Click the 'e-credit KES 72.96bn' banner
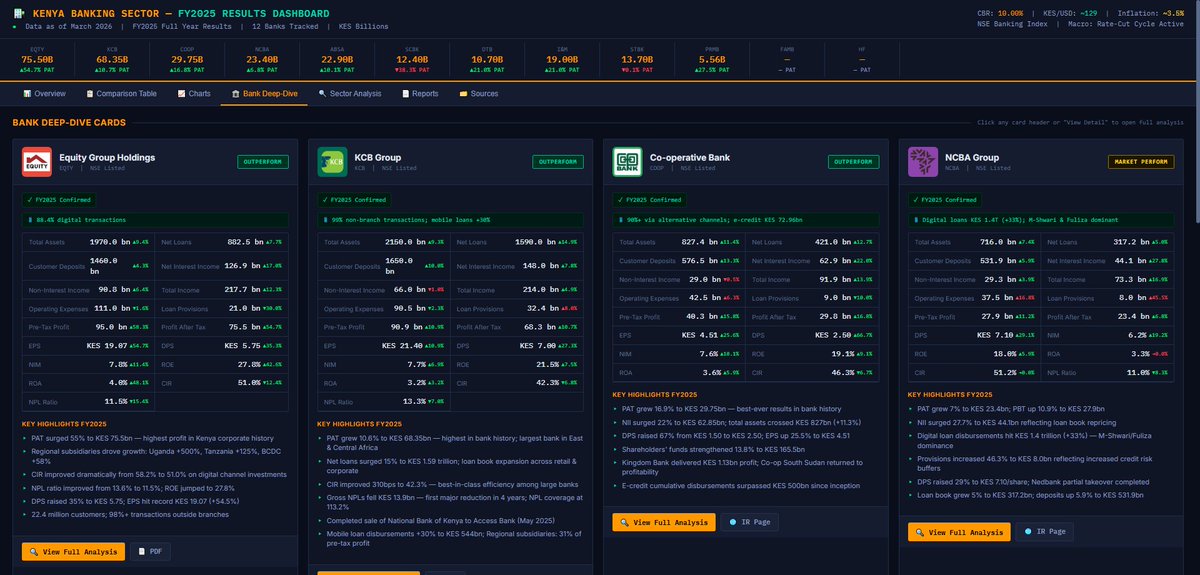Image resolution: width=1200 pixels, height=575 pixels. pyautogui.click(x=746, y=218)
